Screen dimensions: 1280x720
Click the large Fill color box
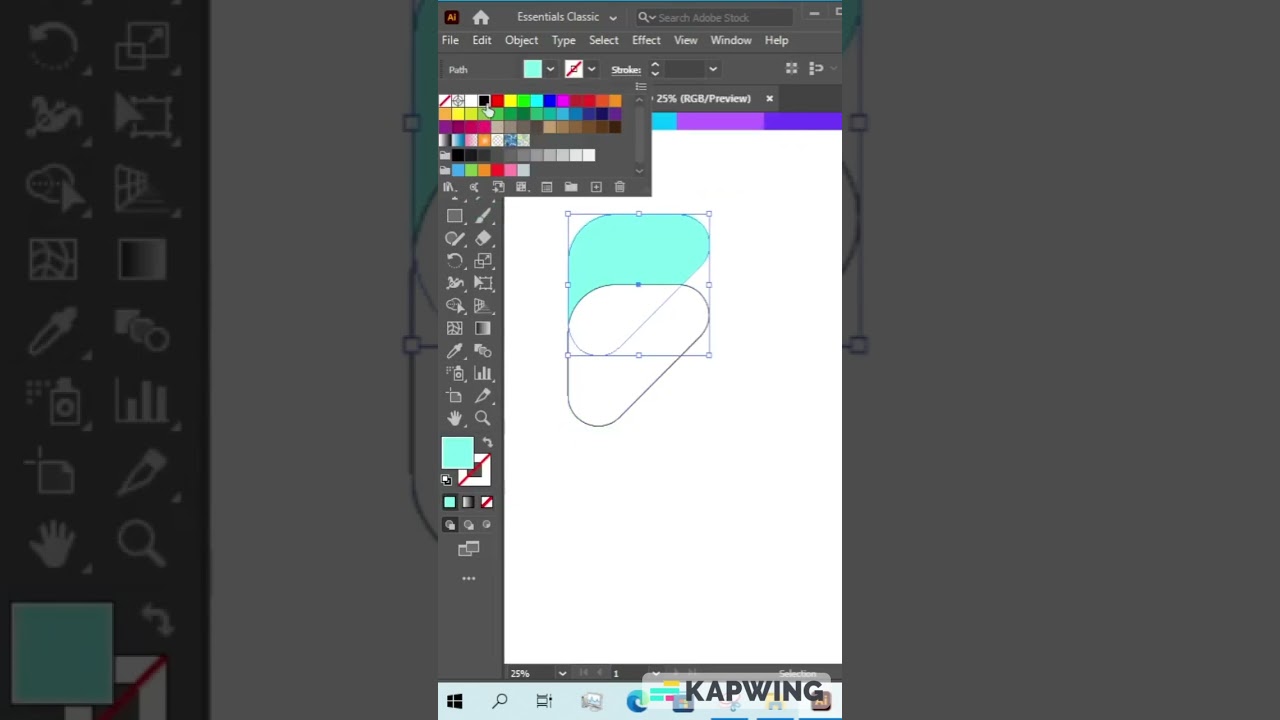(x=458, y=454)
